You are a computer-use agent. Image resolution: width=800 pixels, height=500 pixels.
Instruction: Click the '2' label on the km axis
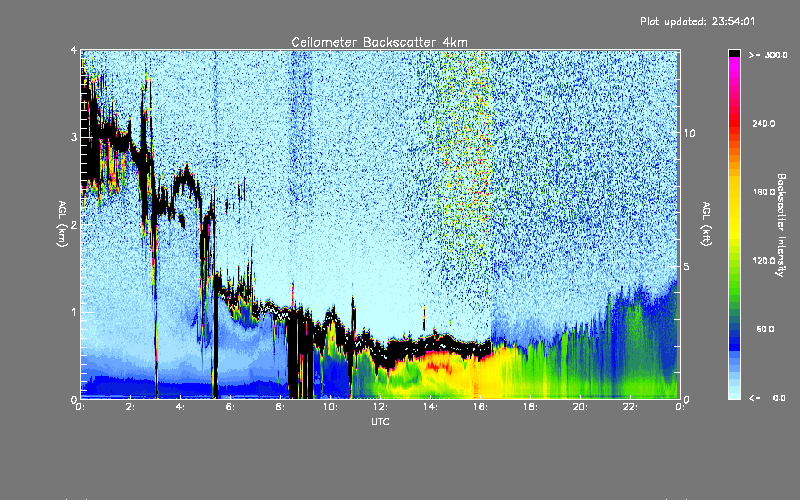[x=74, y=224]
